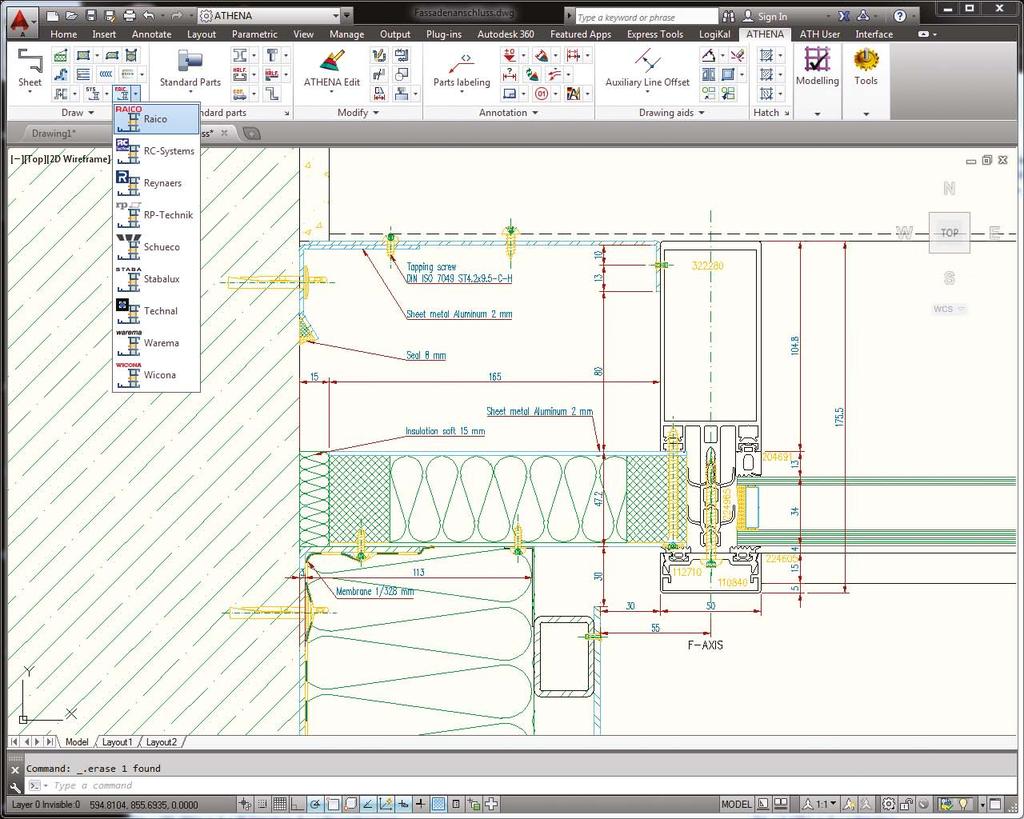1024x819 pixels.
Task: Click the Open file icon in quick access toolbar
Action: [71, 15]
